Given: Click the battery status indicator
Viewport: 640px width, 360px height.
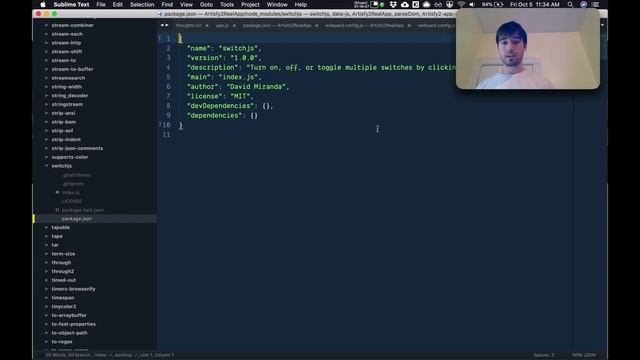Looking at the screenshot, I should click(492, 4).
